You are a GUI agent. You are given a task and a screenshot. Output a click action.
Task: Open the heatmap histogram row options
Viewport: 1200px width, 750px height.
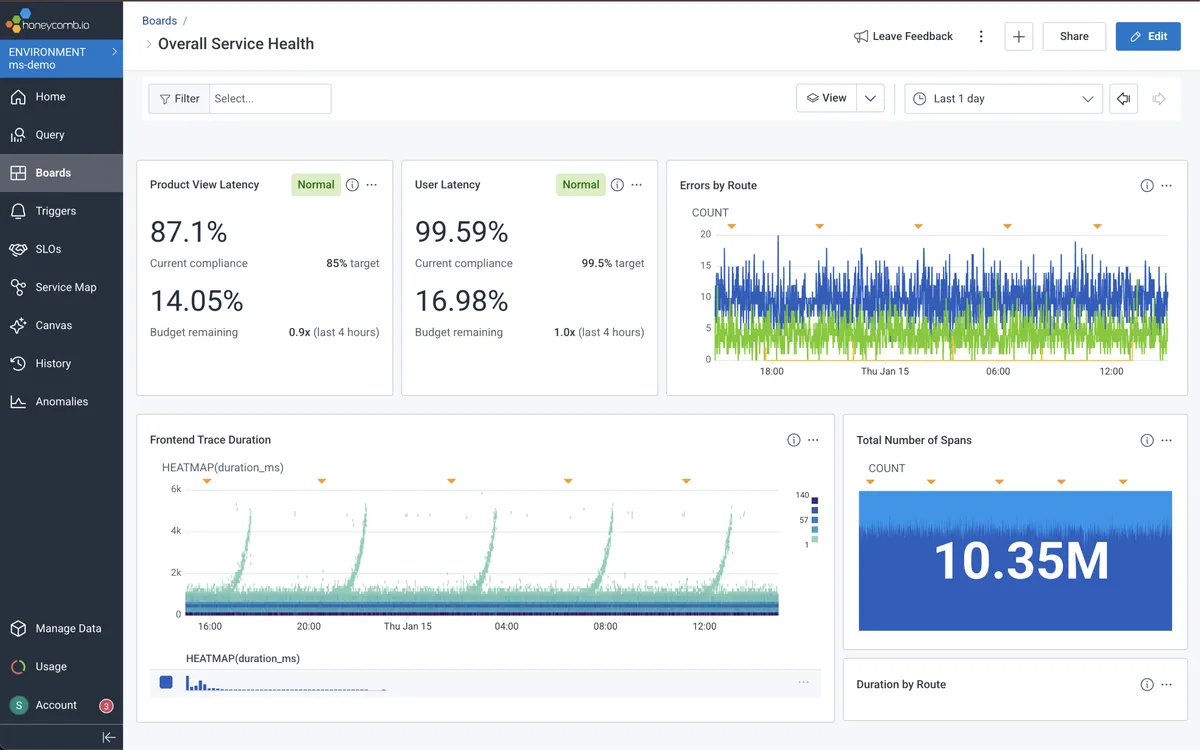(803, 683)
